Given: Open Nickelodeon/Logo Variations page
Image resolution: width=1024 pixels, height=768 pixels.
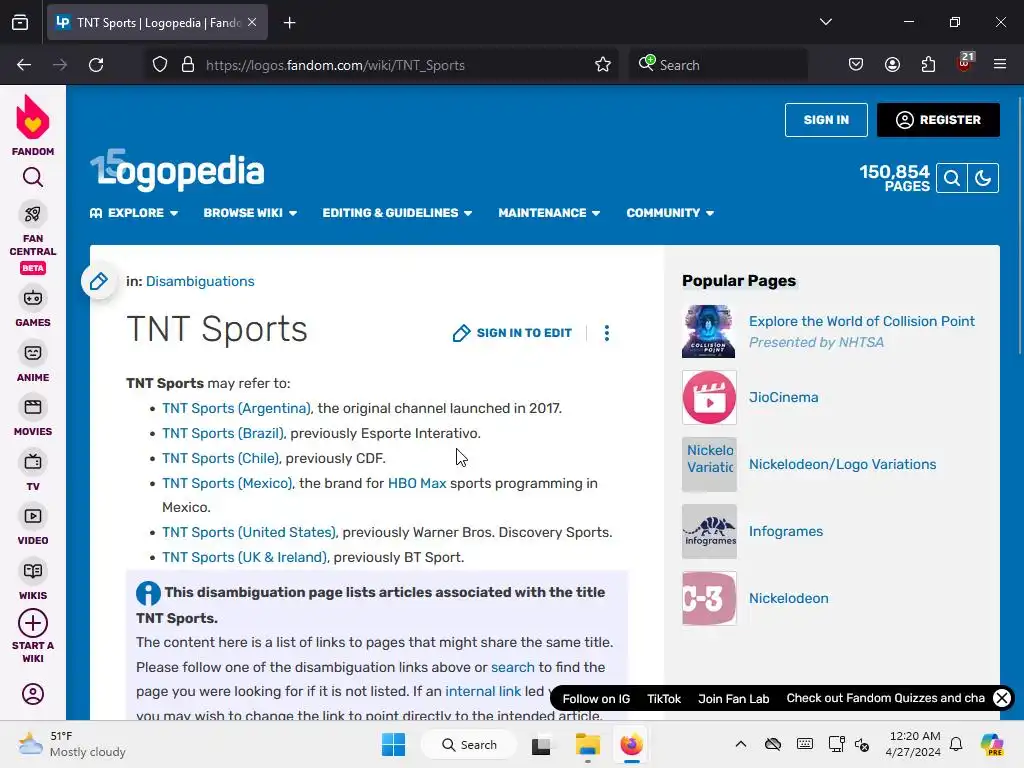Looking at the screenshot, I should [x=842, y=464].
